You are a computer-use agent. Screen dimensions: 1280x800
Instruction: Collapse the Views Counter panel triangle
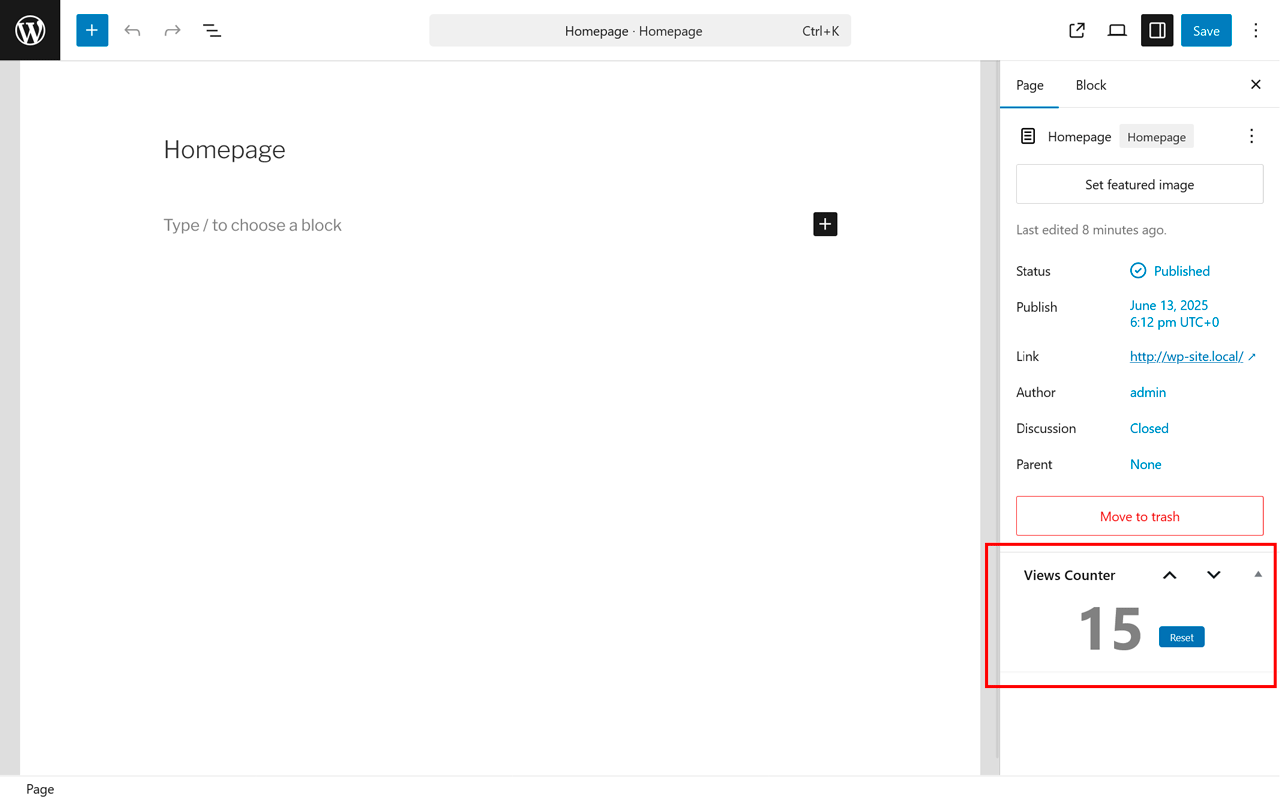(x=1258, y=574)
